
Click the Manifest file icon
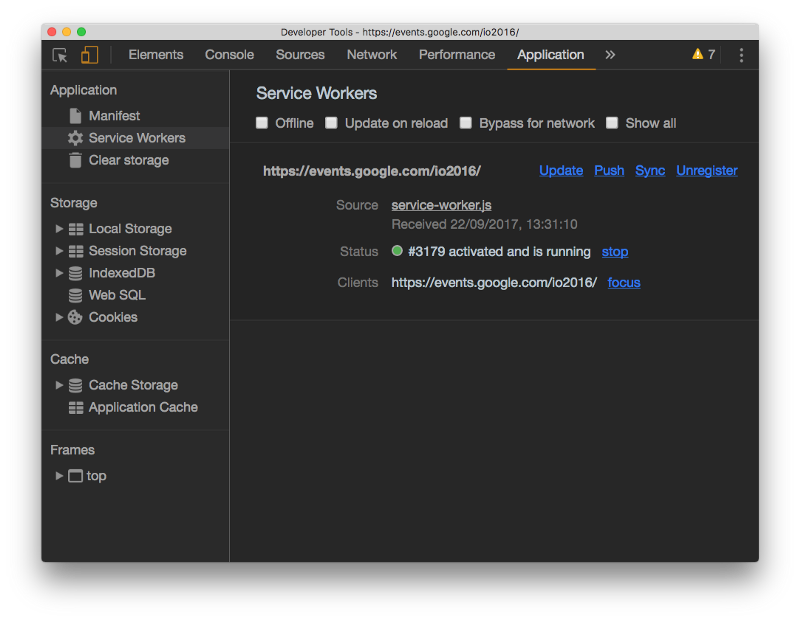point(75,116)
